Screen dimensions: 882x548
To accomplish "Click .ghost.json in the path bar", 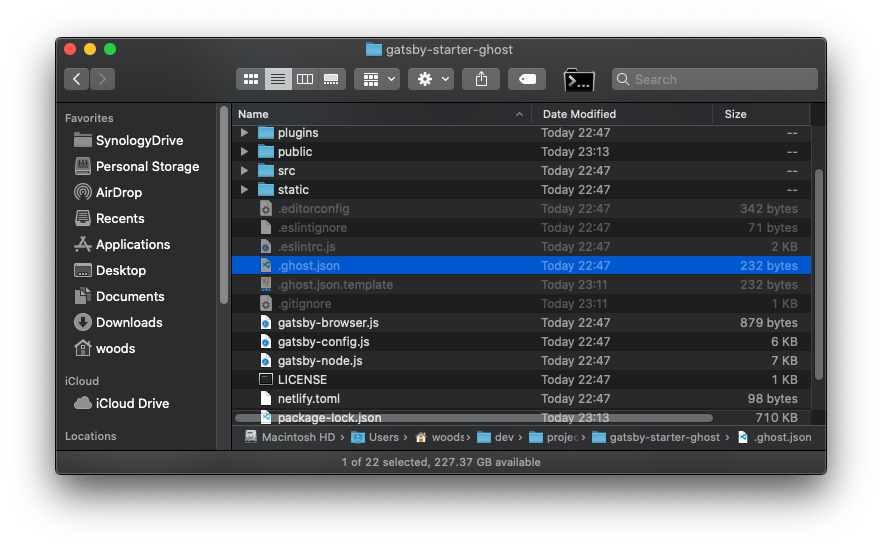I will tap(775, 437).
